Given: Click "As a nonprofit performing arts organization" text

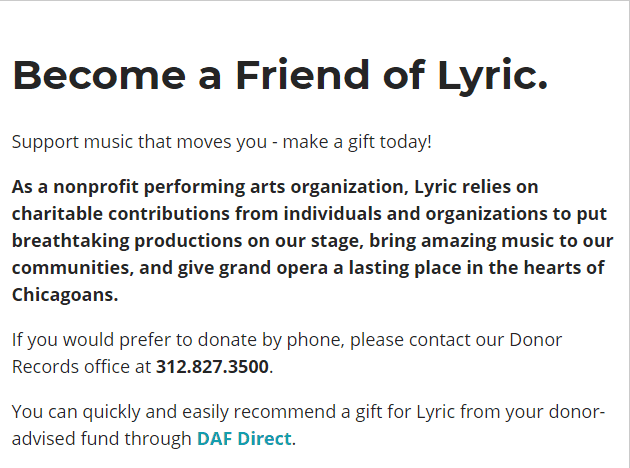Looking at the screenshot, I should pyautogui.click(x=208, y=187).
